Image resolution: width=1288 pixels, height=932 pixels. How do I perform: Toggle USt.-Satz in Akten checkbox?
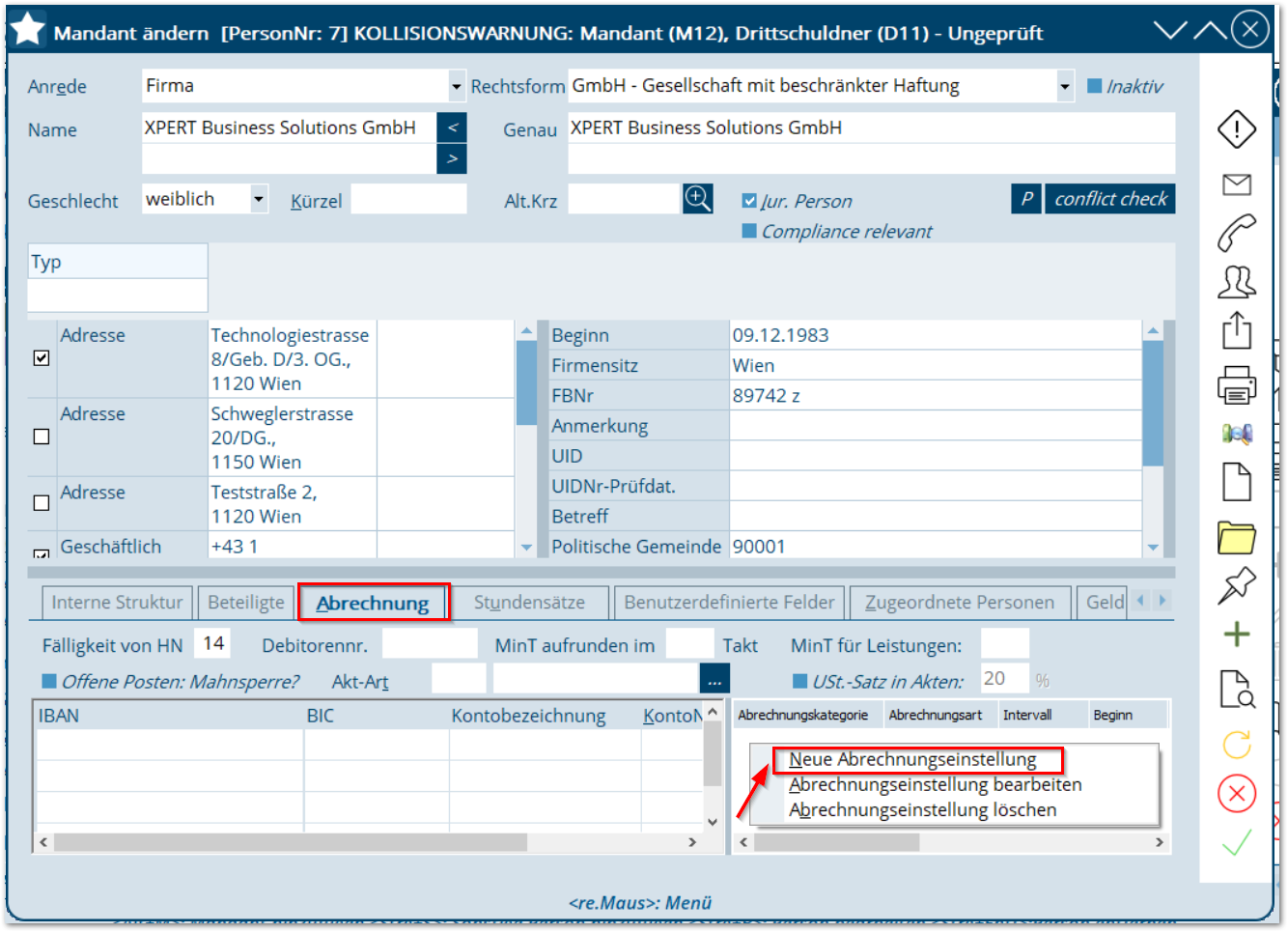[800, 681]
